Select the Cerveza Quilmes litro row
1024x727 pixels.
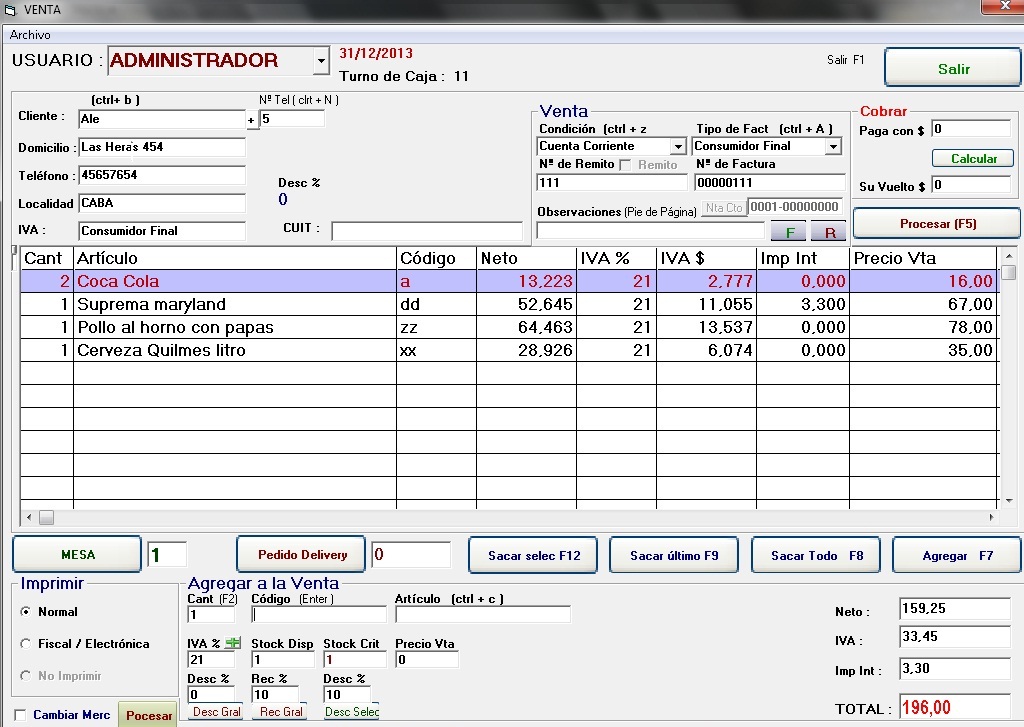pos(509,350)
